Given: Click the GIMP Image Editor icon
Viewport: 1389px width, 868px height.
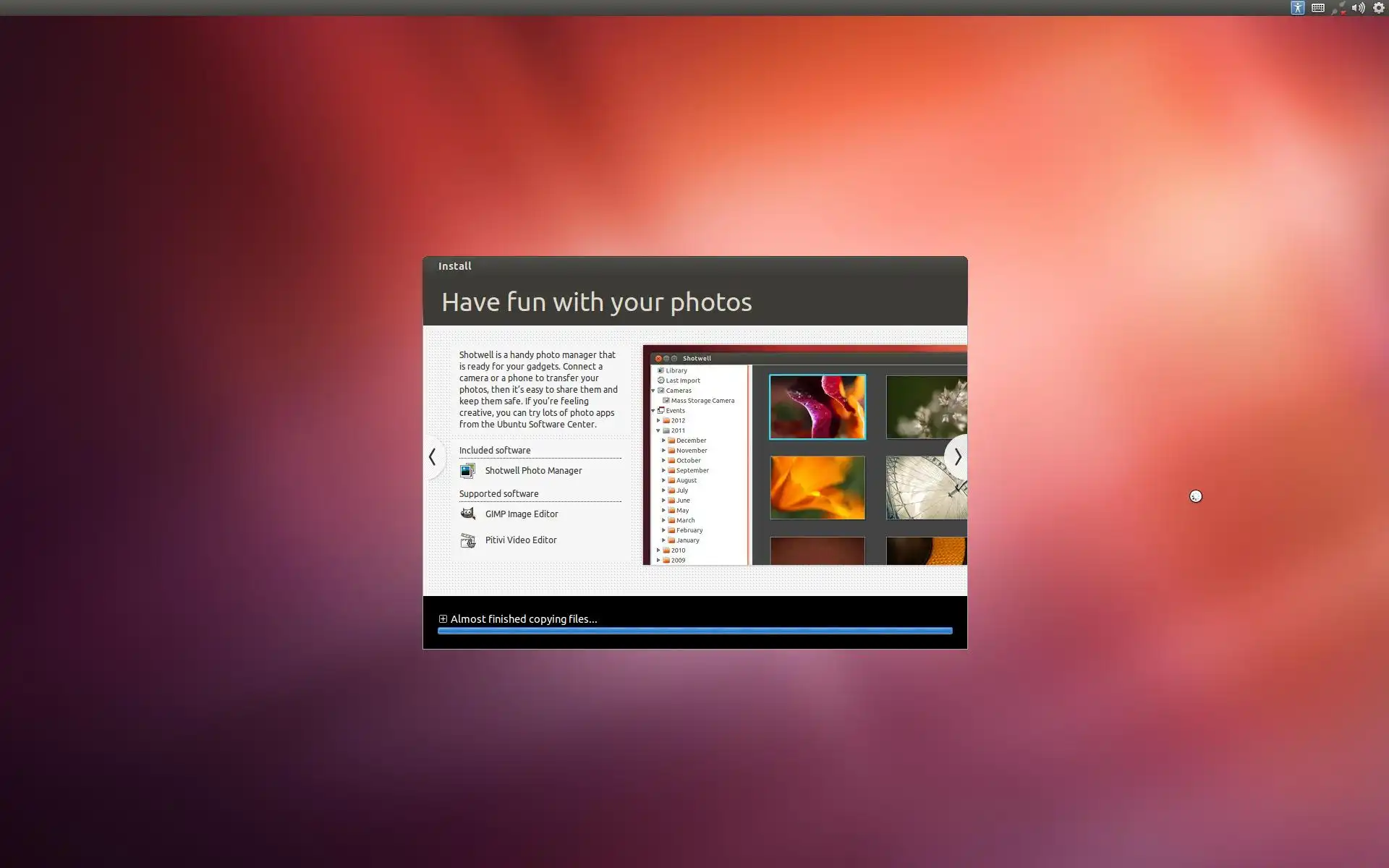Looking at the screenshot, I should click(467, 514).
